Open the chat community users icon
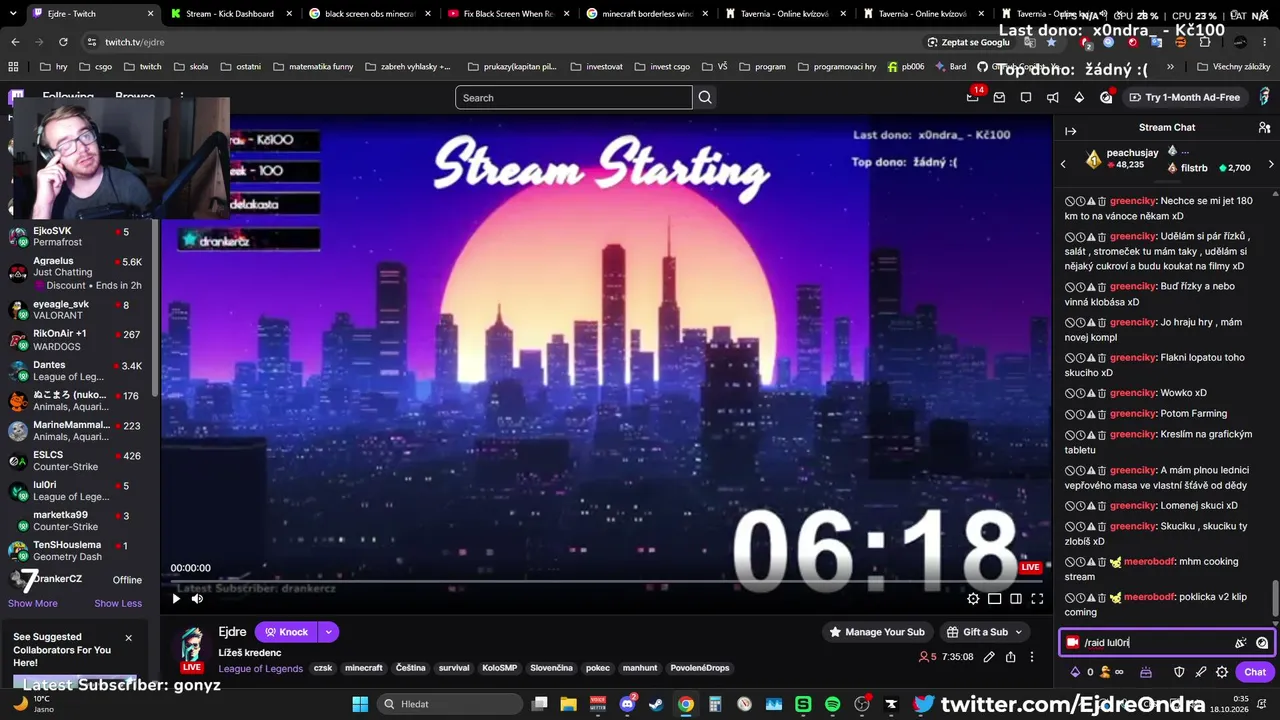Screen dimensions: 1280x720 pyautogui.click(x=1264, y=128)
